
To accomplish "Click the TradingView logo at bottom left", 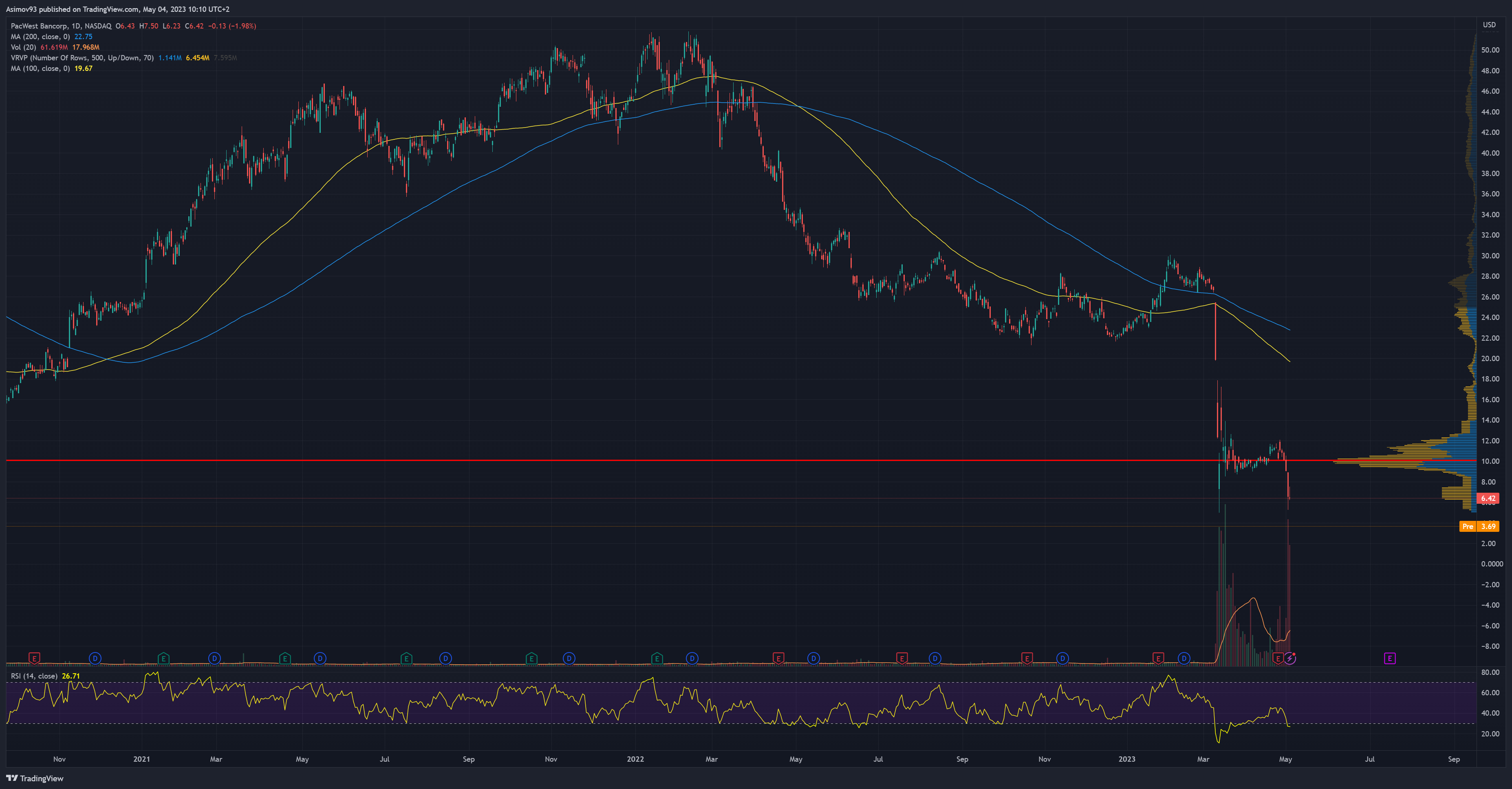I will click(35, 778).
